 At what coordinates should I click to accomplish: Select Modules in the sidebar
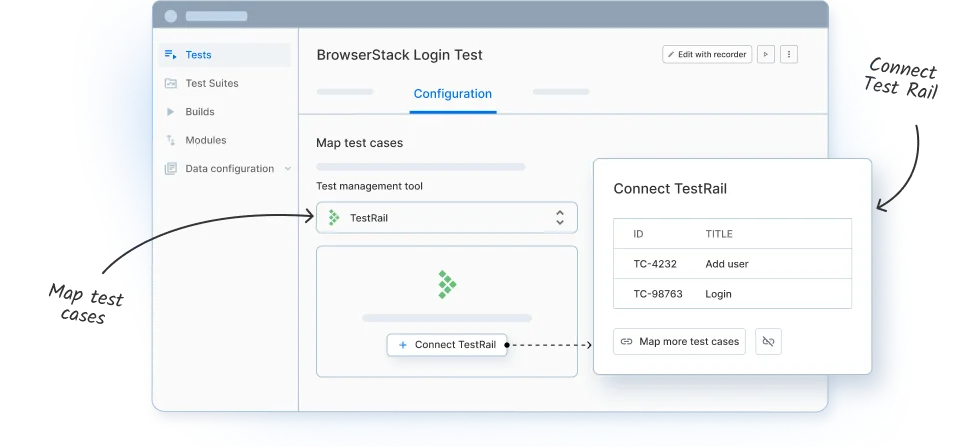pos(206,141)
